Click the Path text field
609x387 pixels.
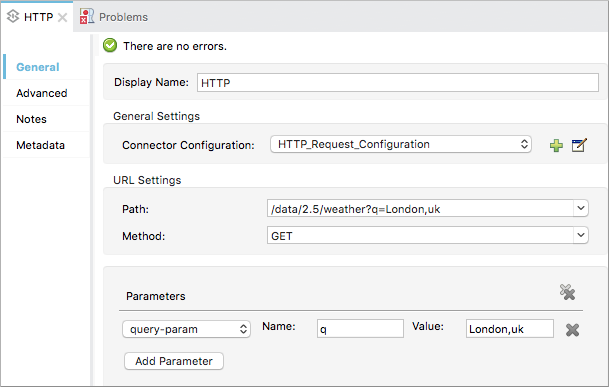[420, 208]
